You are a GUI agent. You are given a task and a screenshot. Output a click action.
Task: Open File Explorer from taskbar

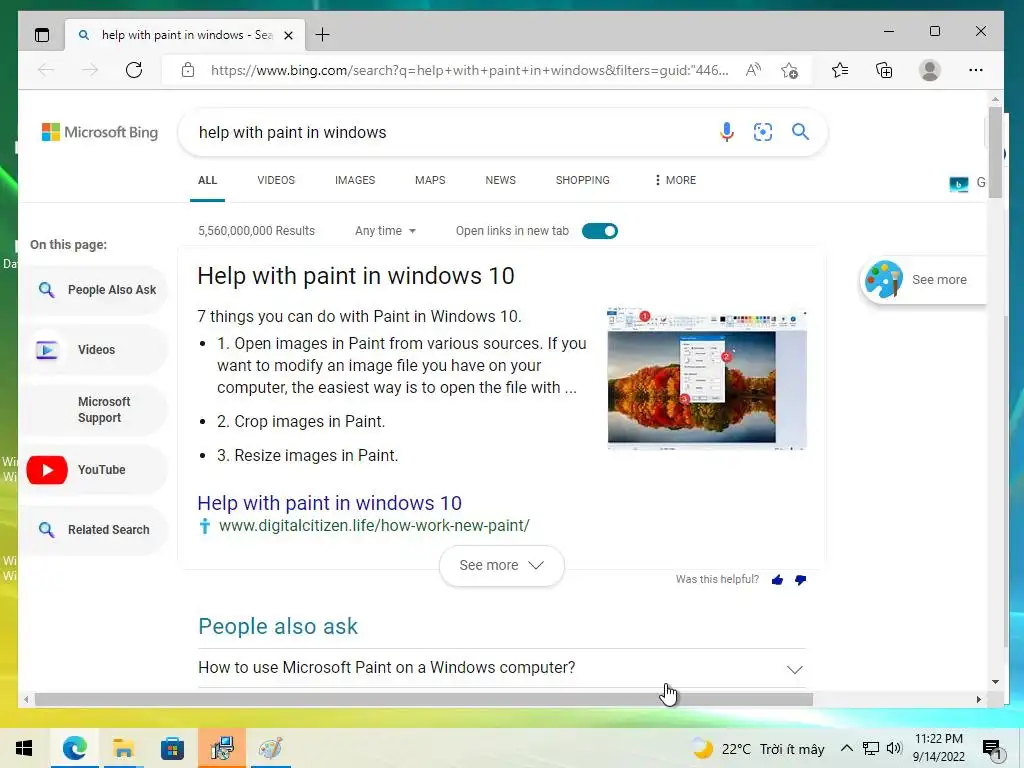click(x=123, y=748)
